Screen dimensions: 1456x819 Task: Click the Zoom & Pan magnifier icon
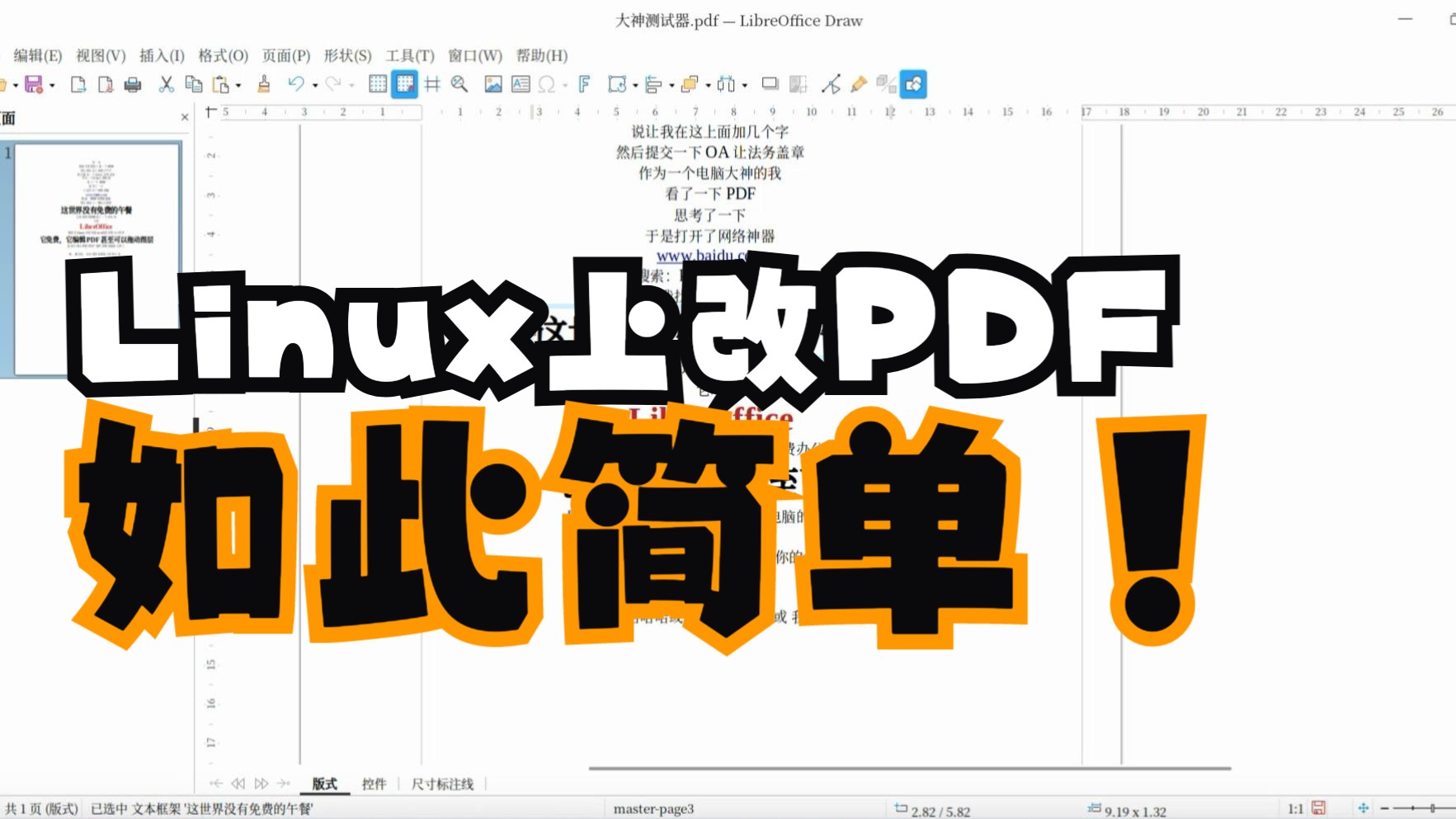pyautogui.click(x=459, y=84)
